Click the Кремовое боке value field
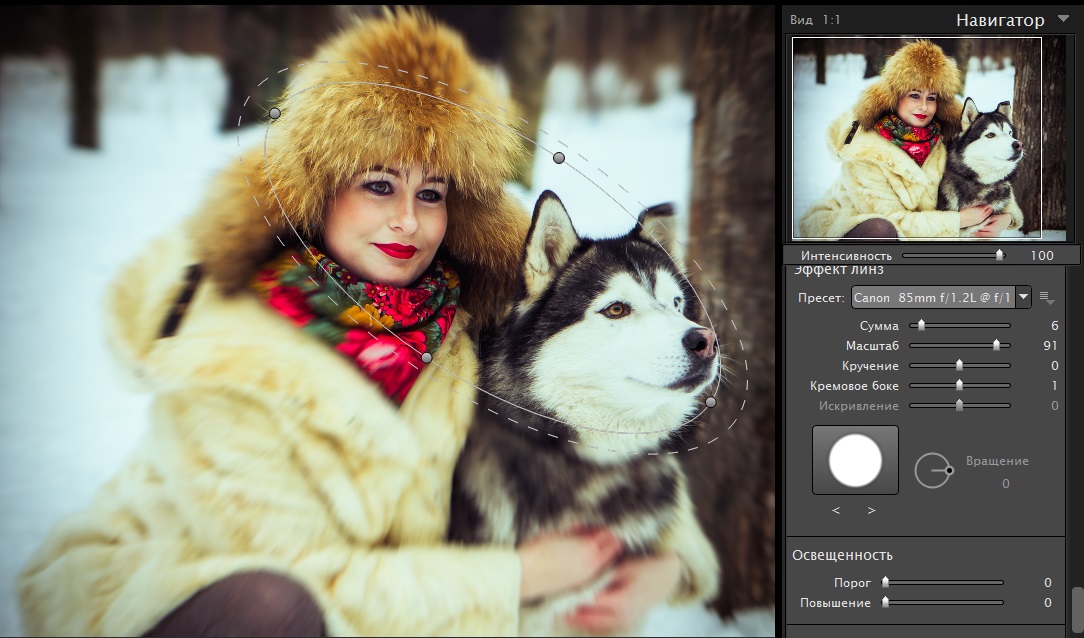This screenshot has height=638, width=1084. pyautogui.click(x=1055, y=386)
